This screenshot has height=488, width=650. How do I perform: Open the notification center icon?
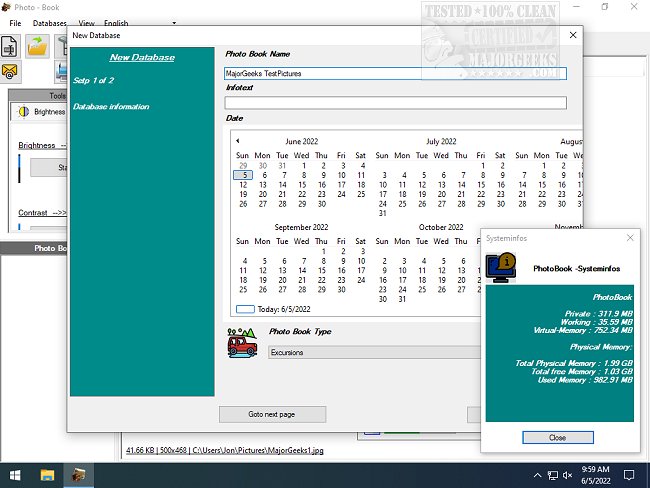click(x=629, y=475)
